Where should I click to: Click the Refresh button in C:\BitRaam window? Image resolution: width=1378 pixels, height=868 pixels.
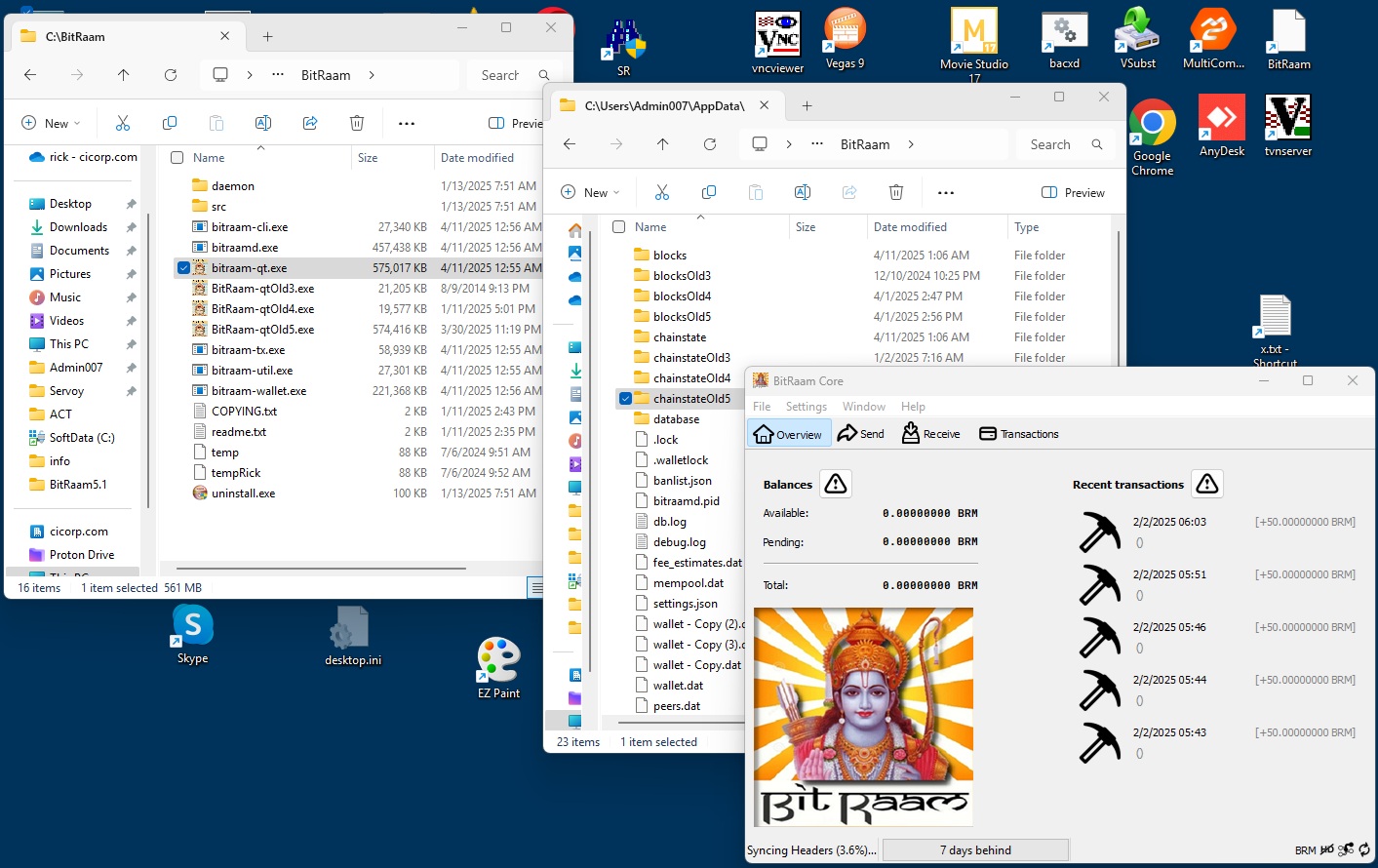[171, 75]
